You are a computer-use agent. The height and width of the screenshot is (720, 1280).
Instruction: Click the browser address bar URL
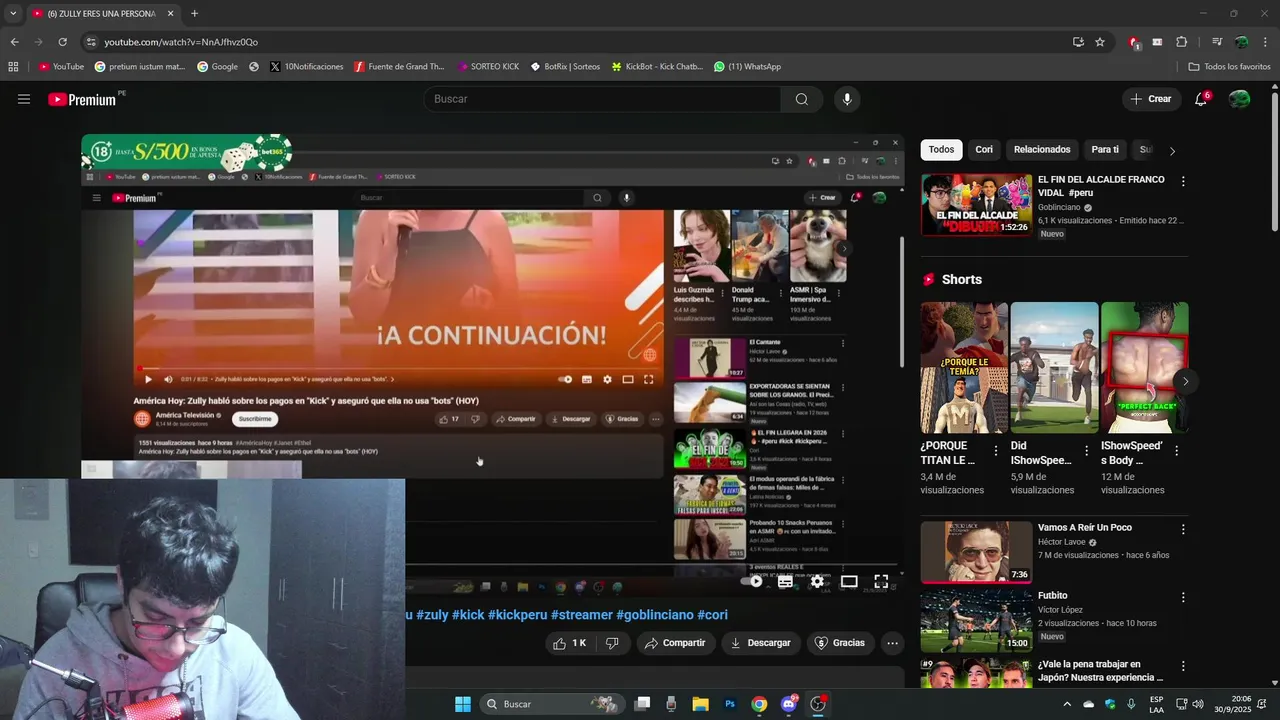181,42
